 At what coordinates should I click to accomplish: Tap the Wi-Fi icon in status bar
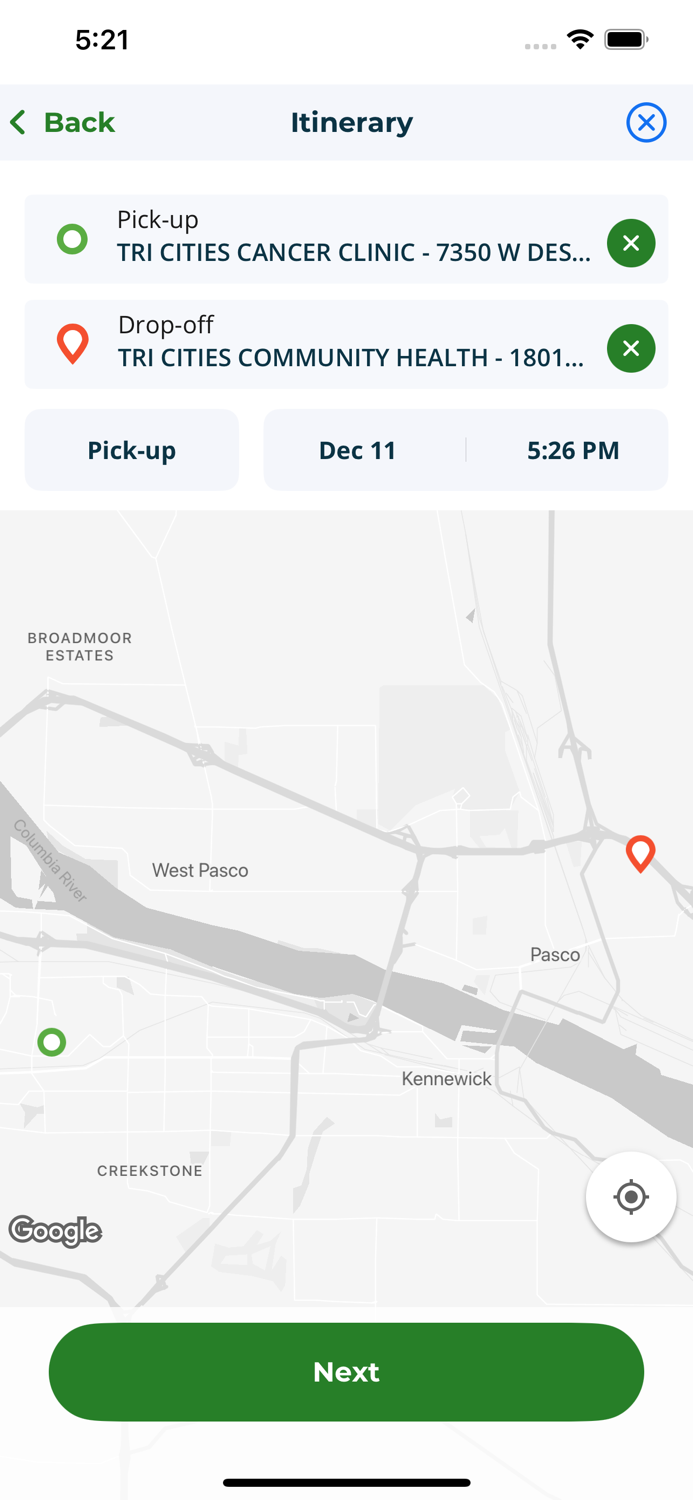[x=581, y=41]
